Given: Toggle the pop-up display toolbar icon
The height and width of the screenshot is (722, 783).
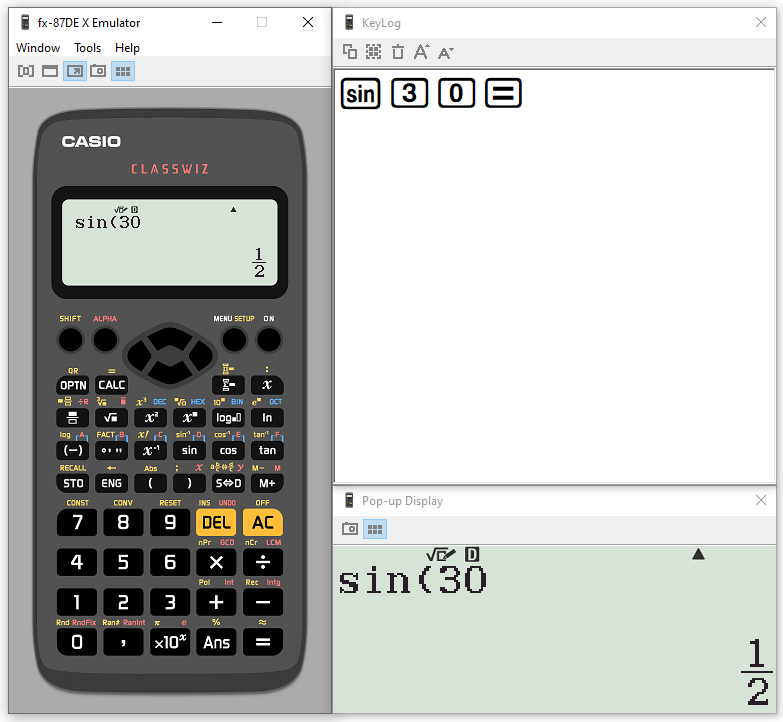Looking at the screenshot, I should coord(74,71).
